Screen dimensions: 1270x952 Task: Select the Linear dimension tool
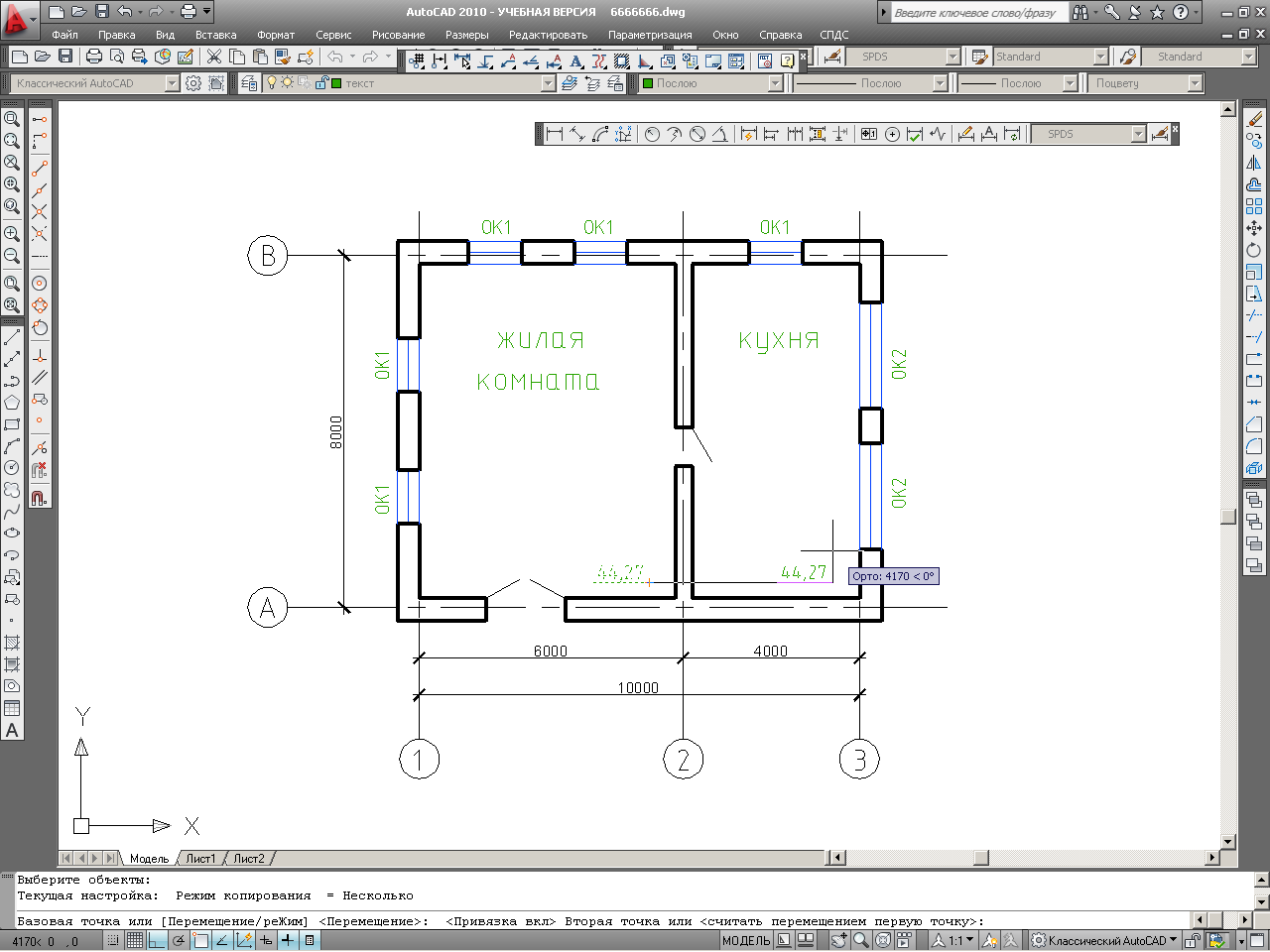[555, 134]
